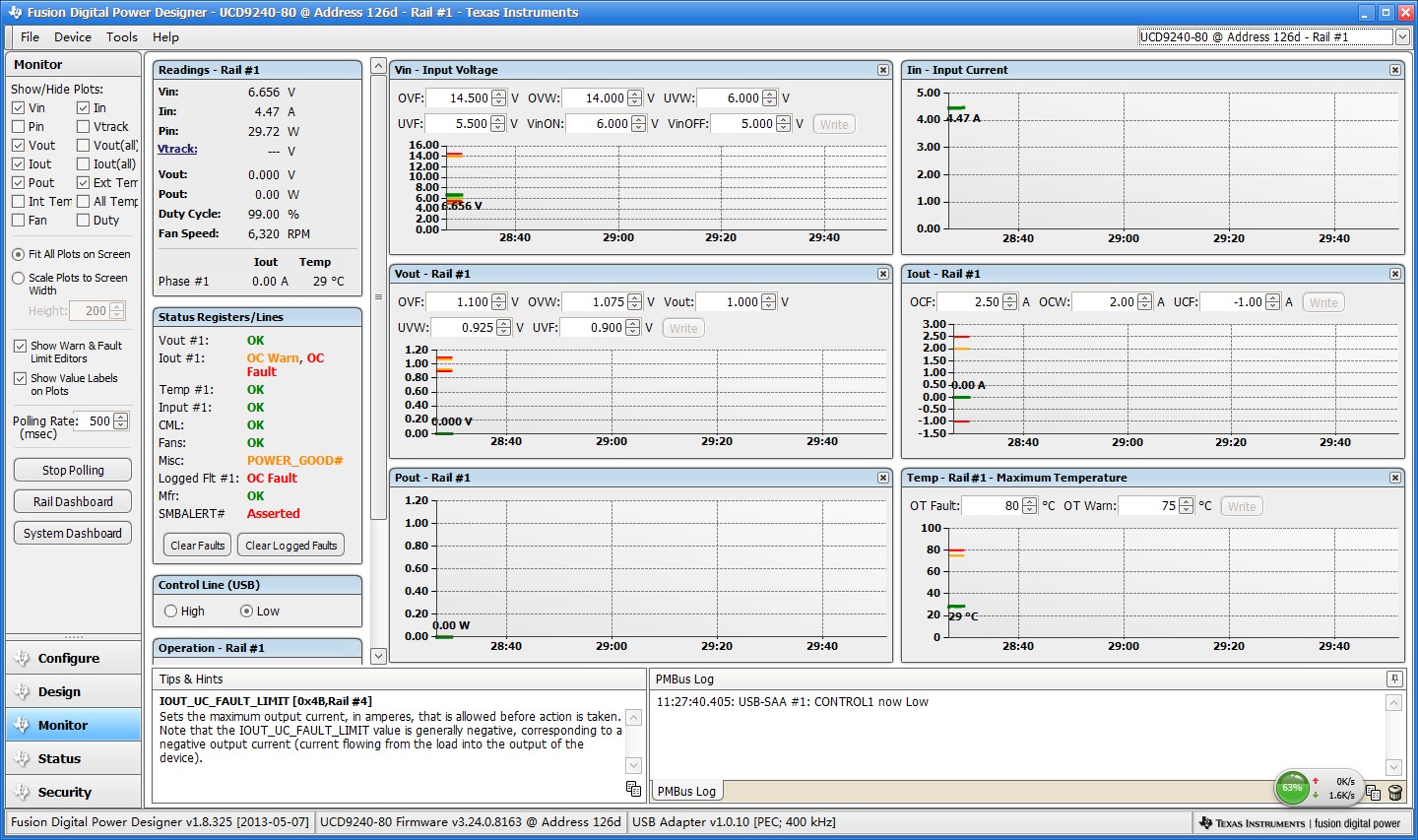Open the Rail Dashboard

[73, 502]
